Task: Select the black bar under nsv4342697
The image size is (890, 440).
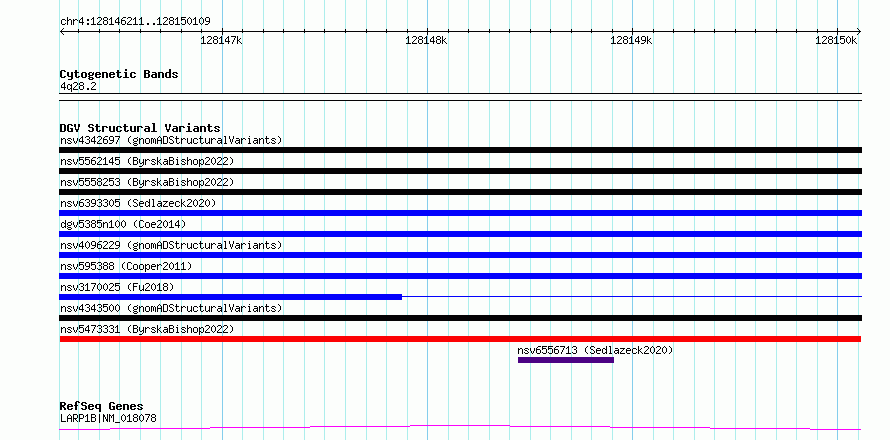Action: [x=460, y=150]
